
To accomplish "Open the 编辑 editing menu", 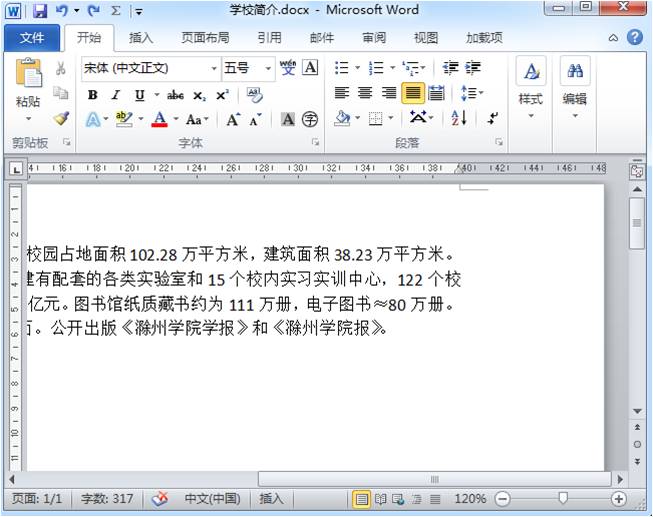I will tap(575, 88).
